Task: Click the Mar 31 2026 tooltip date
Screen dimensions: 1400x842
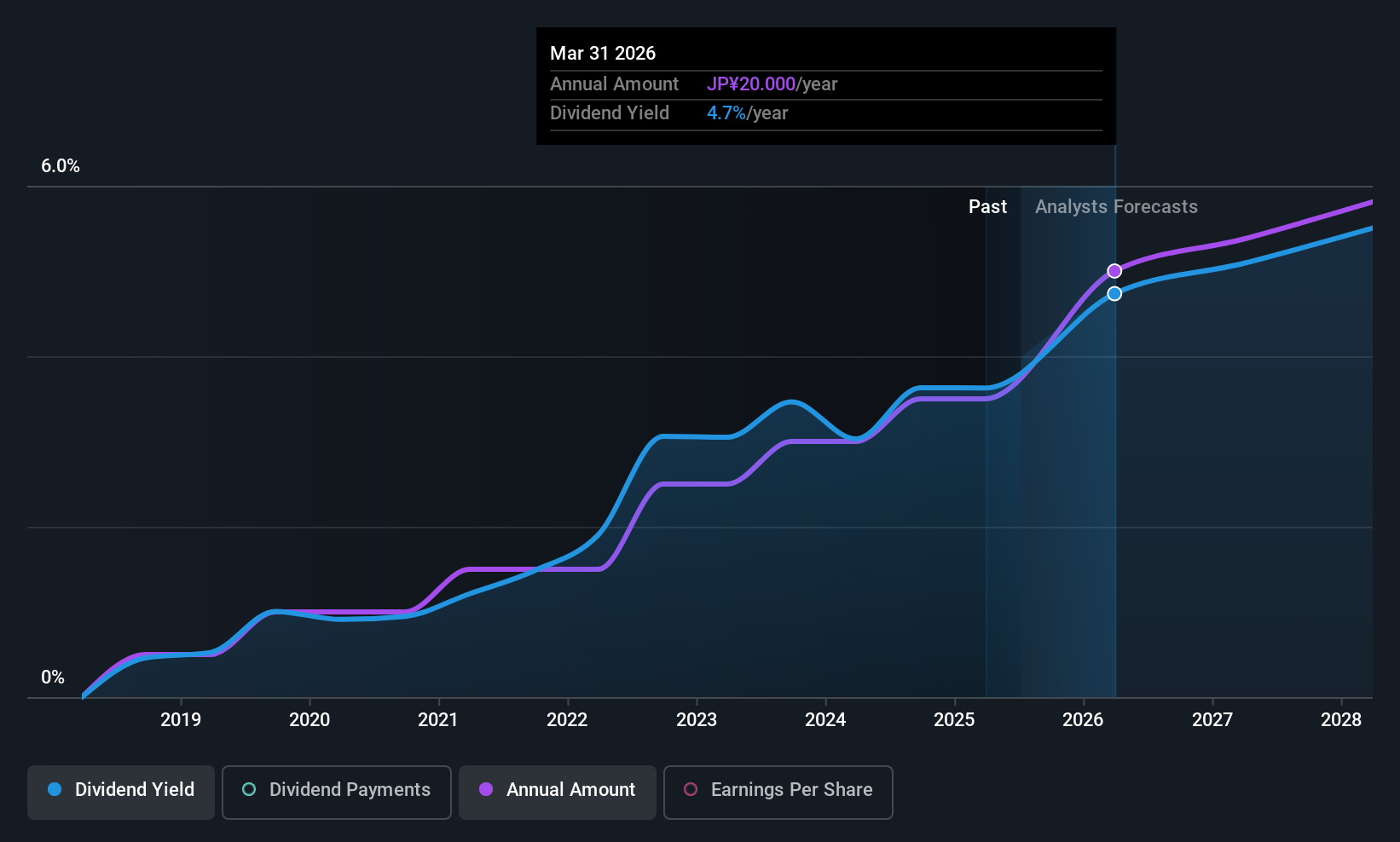Action: tap(603, 53)
